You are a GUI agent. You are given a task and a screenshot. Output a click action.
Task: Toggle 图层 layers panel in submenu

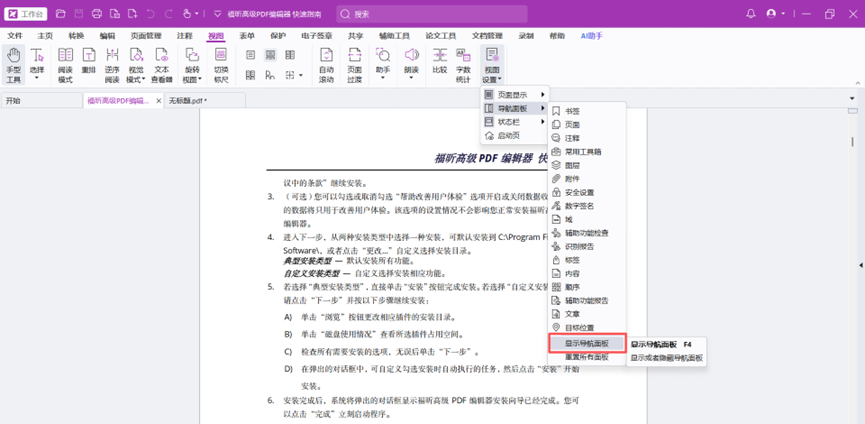(572, 166)
